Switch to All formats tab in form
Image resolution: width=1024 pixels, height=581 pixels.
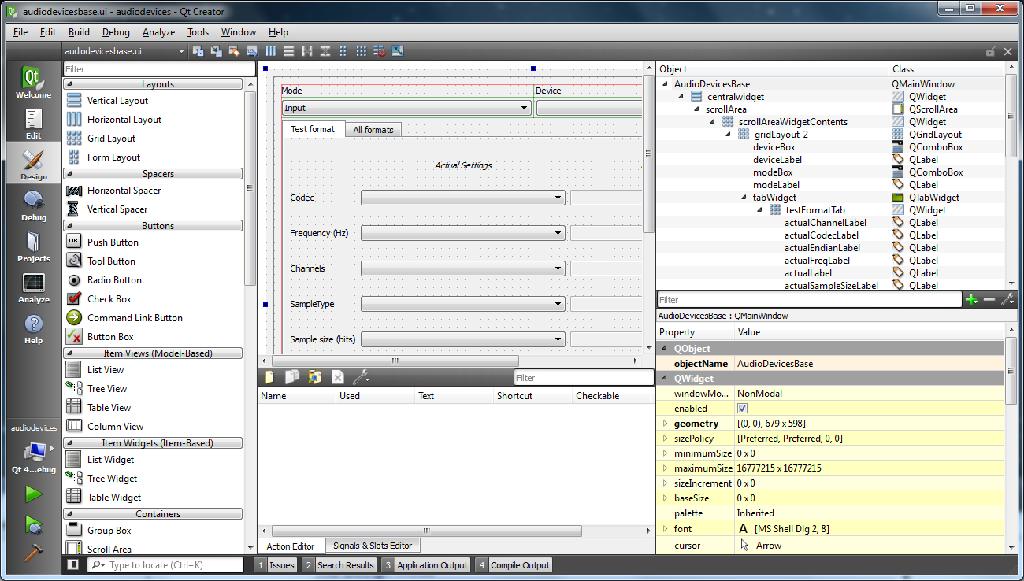[x=373, y=130]
